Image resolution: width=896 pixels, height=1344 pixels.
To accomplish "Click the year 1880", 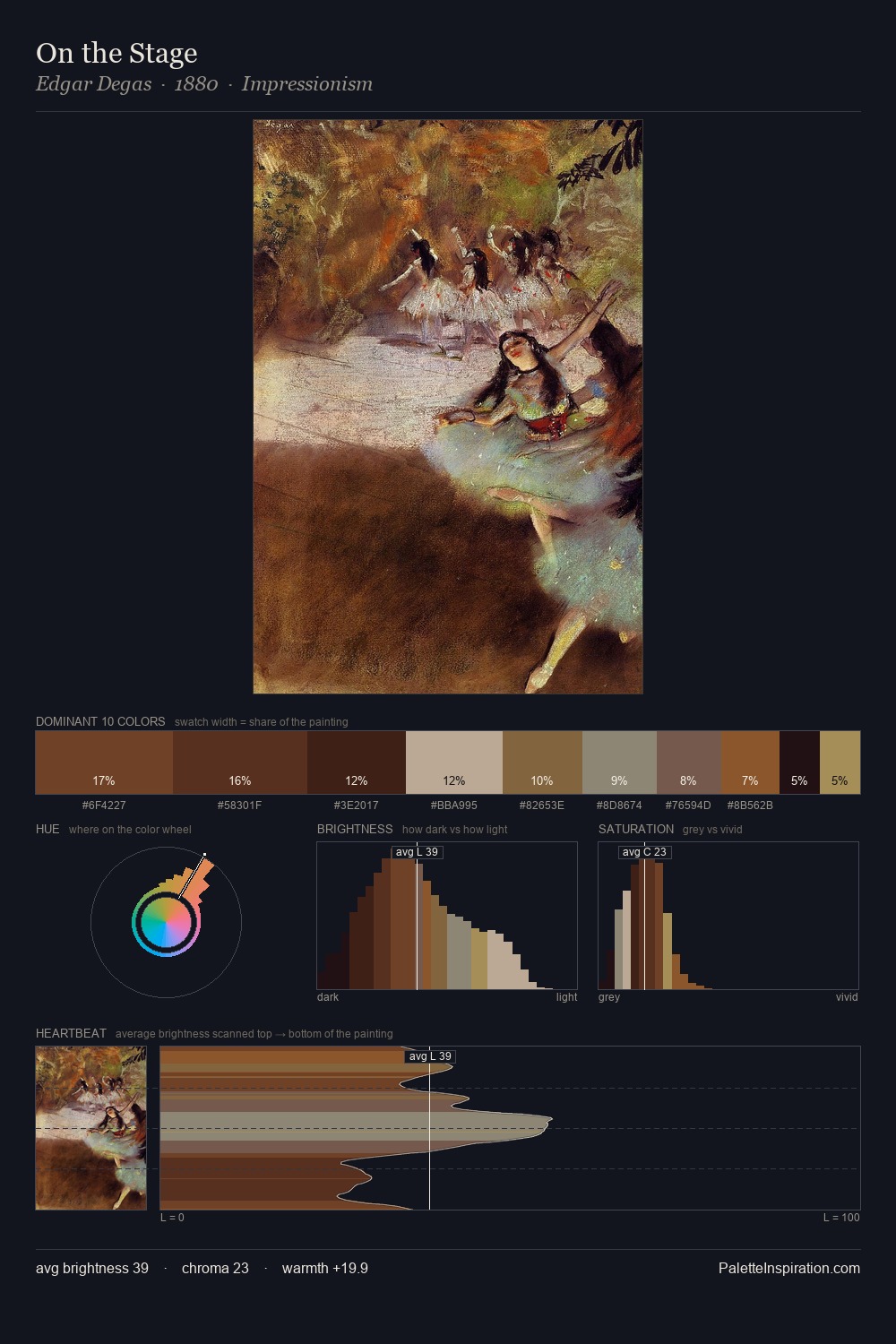I will click(x=196, y=84).
